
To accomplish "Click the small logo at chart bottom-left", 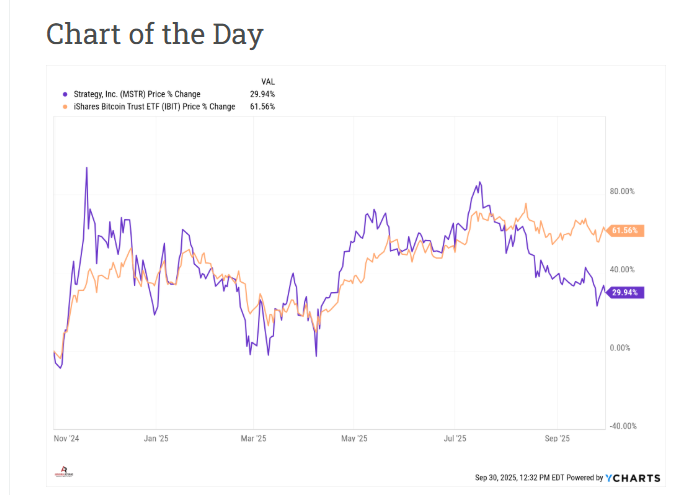I will click(65, 472).
